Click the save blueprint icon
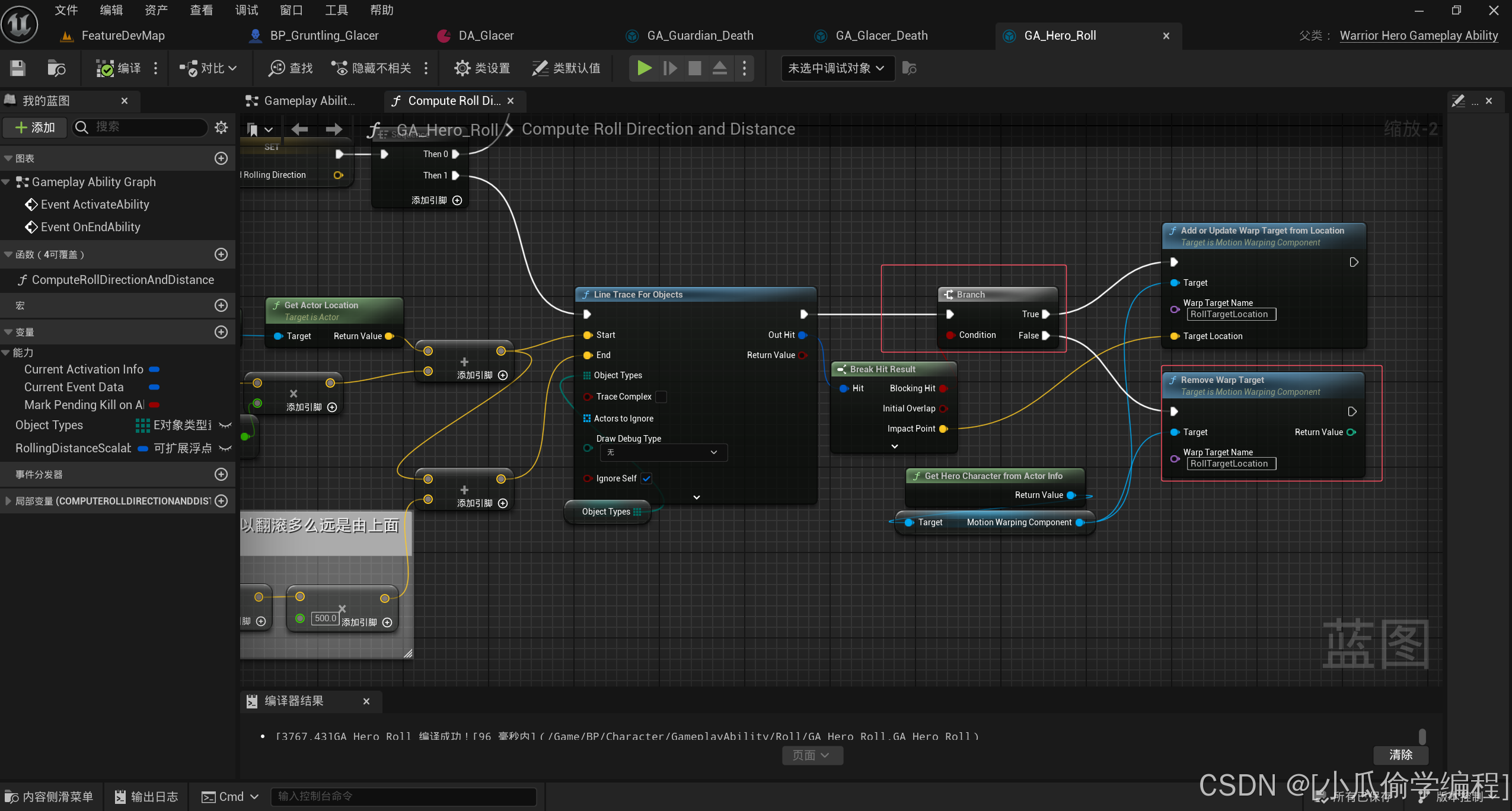 coord(18,68)
